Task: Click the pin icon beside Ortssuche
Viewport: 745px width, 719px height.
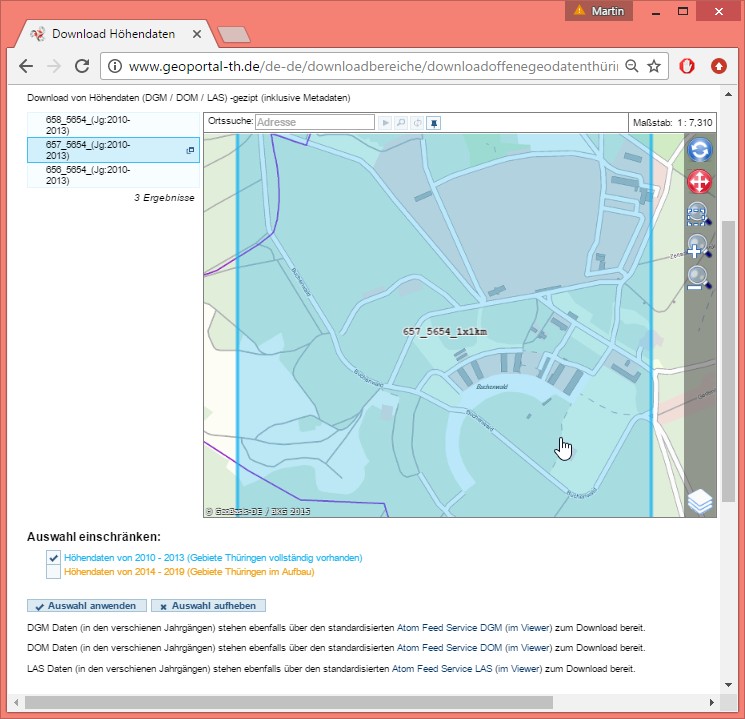Action: [x=433, y=122]
